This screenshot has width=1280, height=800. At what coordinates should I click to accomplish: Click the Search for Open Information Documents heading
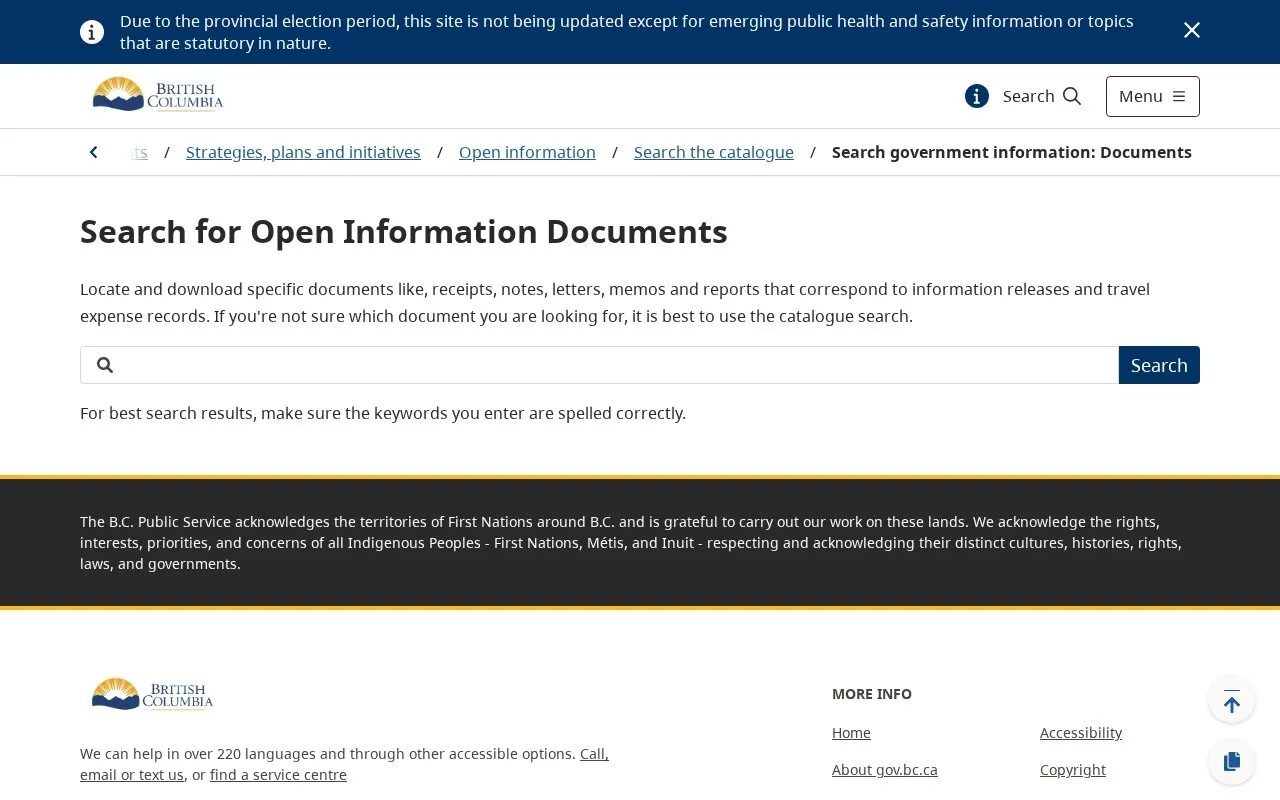pos(404,232)
